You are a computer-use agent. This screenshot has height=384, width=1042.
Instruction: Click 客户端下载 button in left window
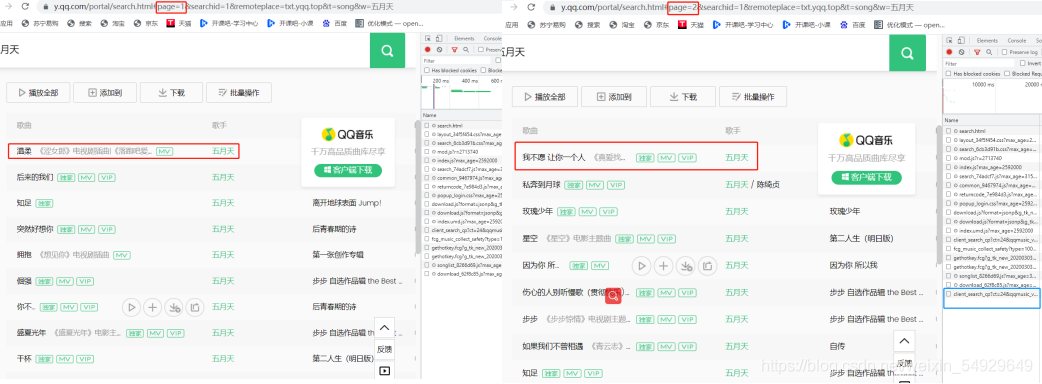(x=348, y=170)
